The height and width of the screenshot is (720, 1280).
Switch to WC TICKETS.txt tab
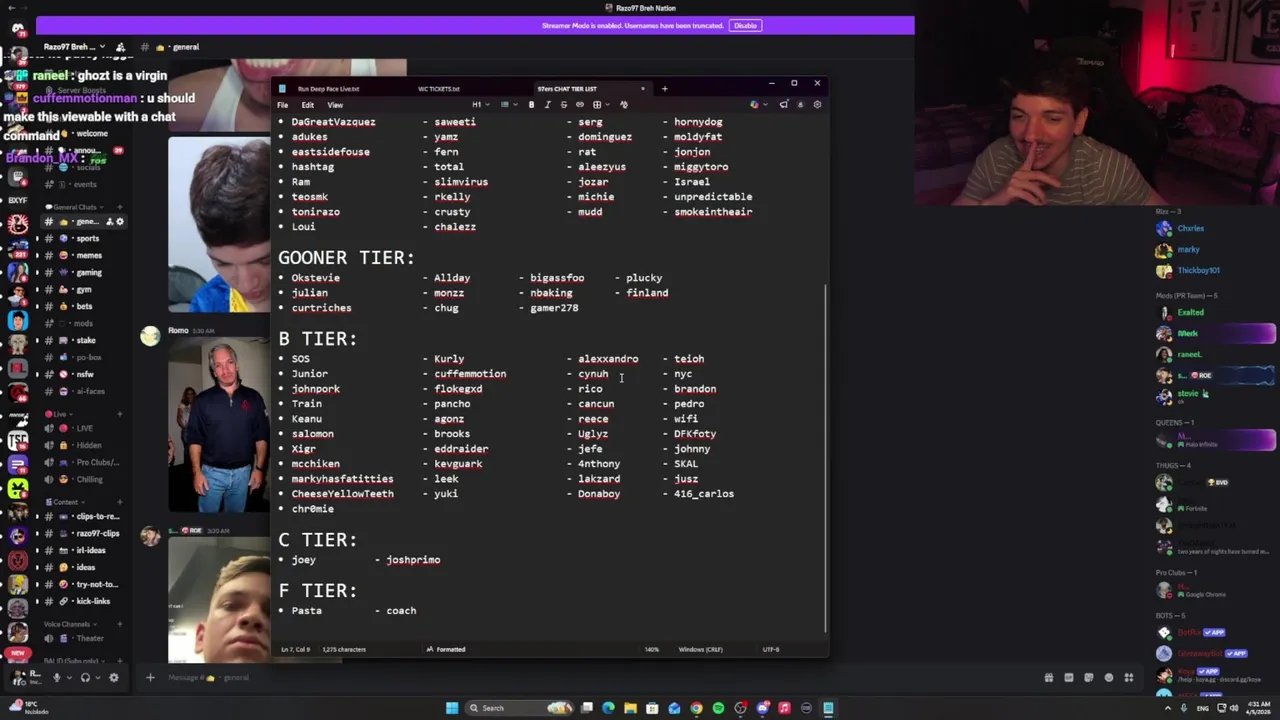pos(438,89)
